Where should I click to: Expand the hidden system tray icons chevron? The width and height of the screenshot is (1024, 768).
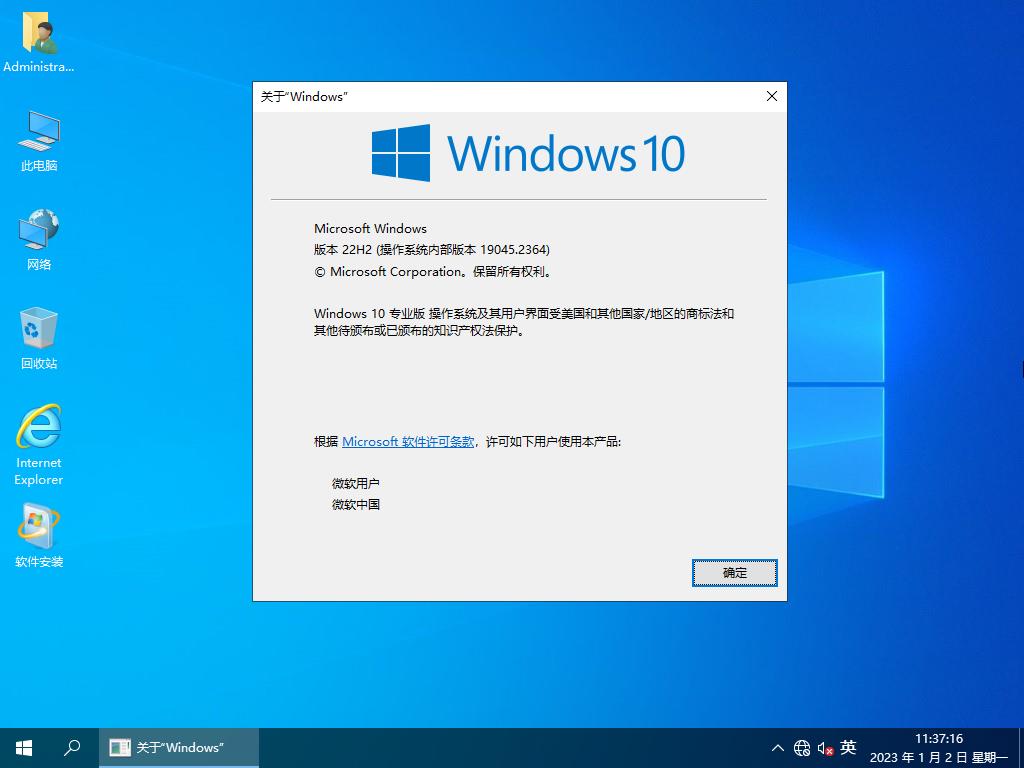point(778,748)
